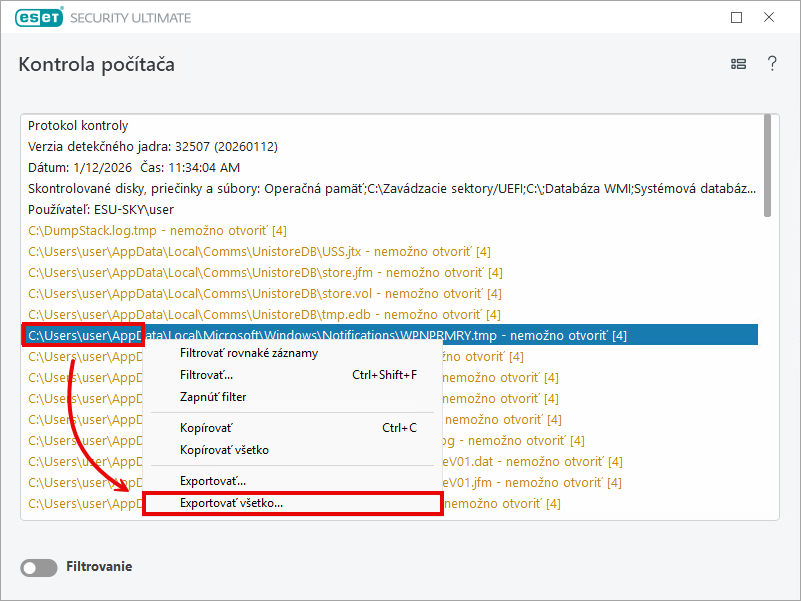Open help via the question mark icon
The image size is (801, 601).
coord(772,64)
